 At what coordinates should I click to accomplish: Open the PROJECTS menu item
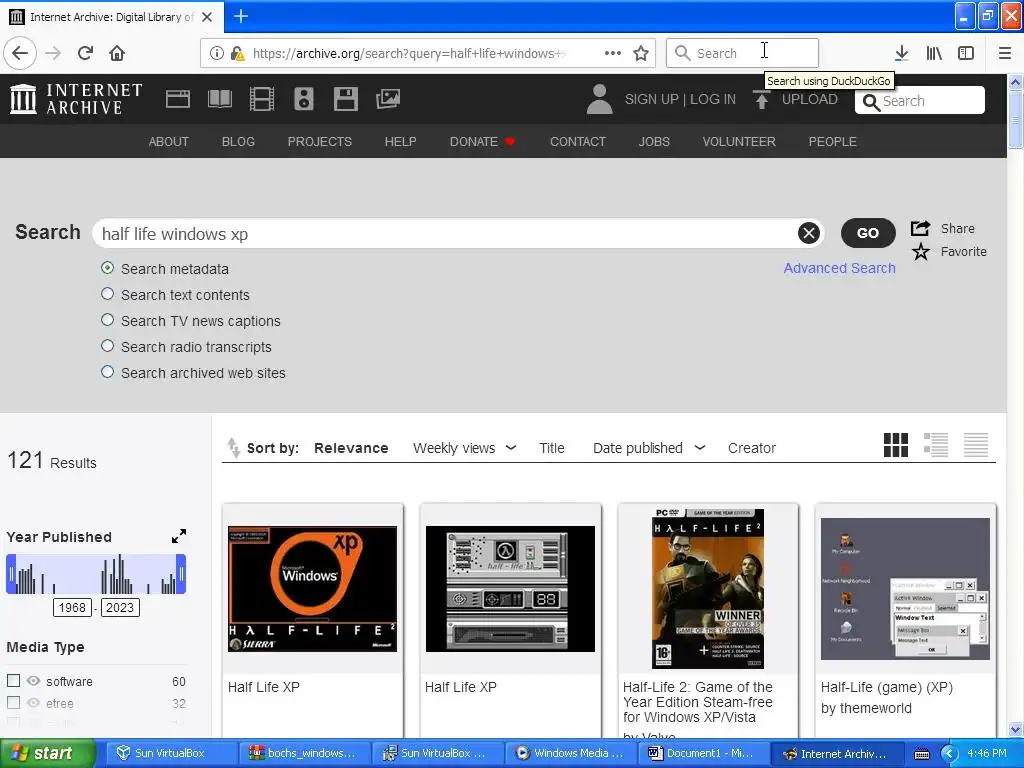320,142
